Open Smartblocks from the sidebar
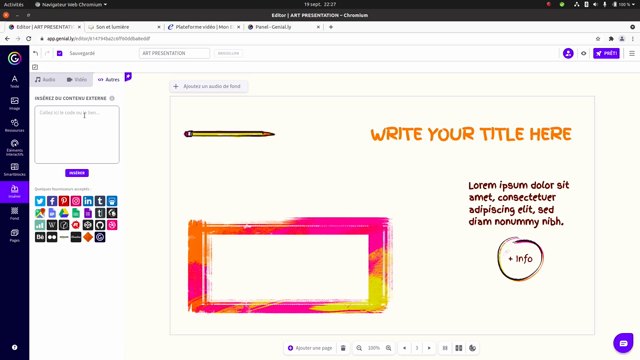The height and width of the screenshot is (360, 640). 14,170
